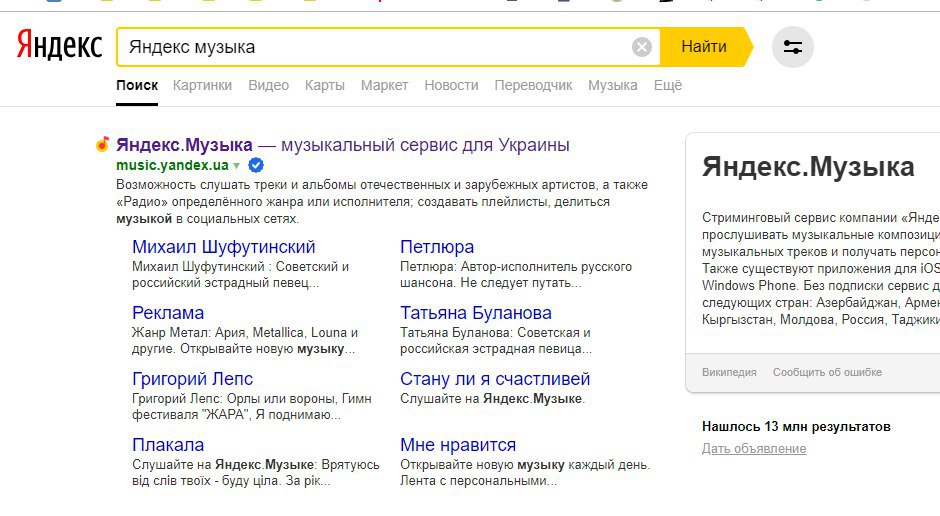
Task: Open the Михаил Шуфутинский sitelink
Action: coord(224,247)
